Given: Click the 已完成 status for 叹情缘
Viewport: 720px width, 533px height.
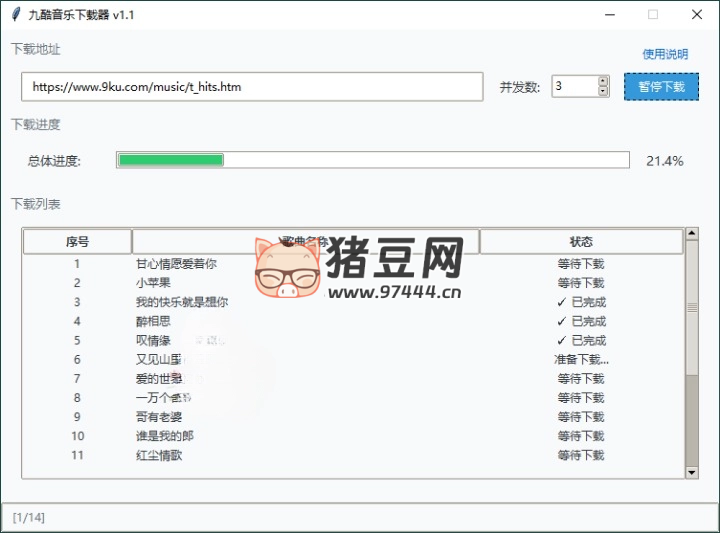Looking at the screenshot, I should [581, 341].
